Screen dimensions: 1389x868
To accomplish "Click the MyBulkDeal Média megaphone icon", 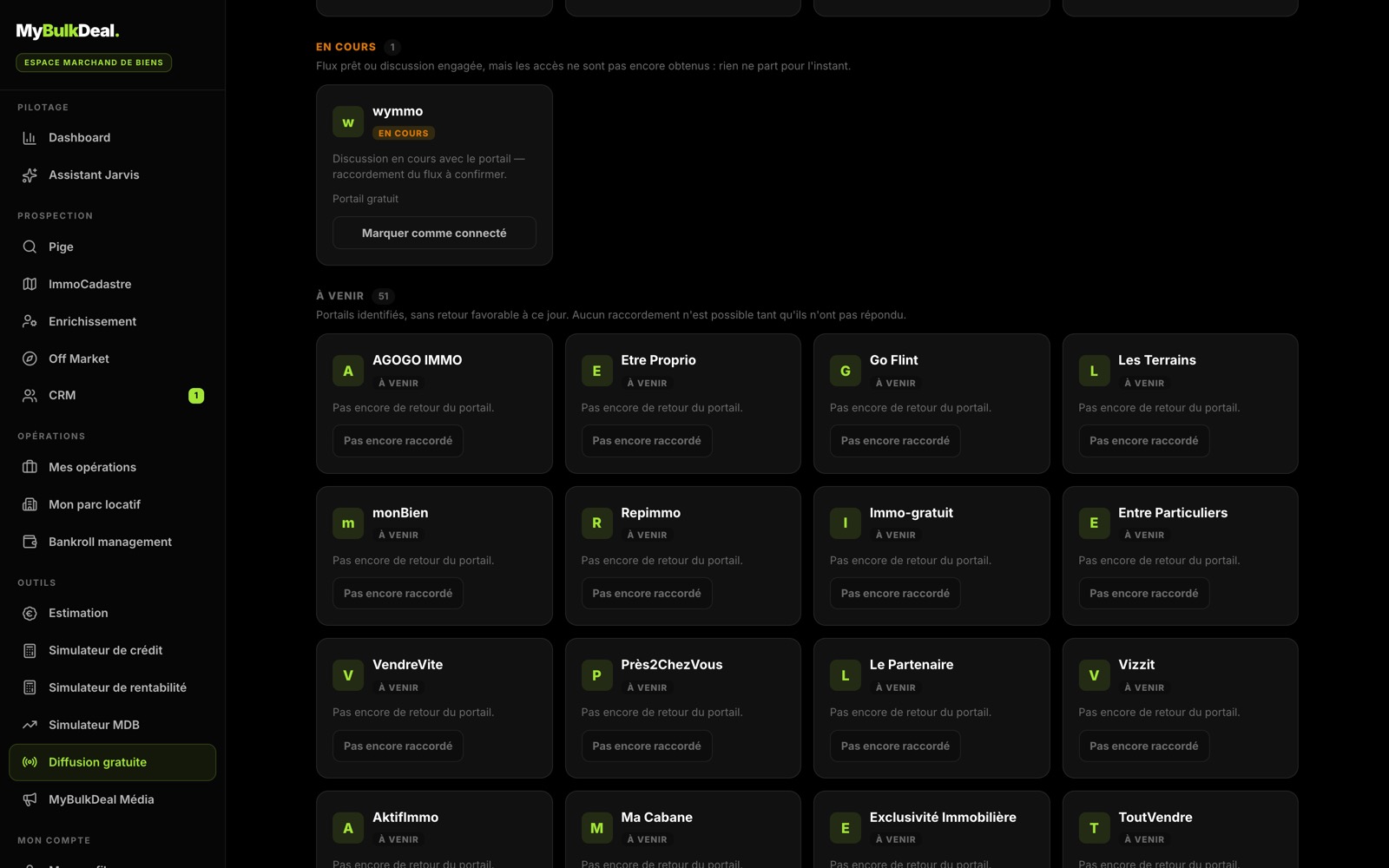I will point(30,800).
